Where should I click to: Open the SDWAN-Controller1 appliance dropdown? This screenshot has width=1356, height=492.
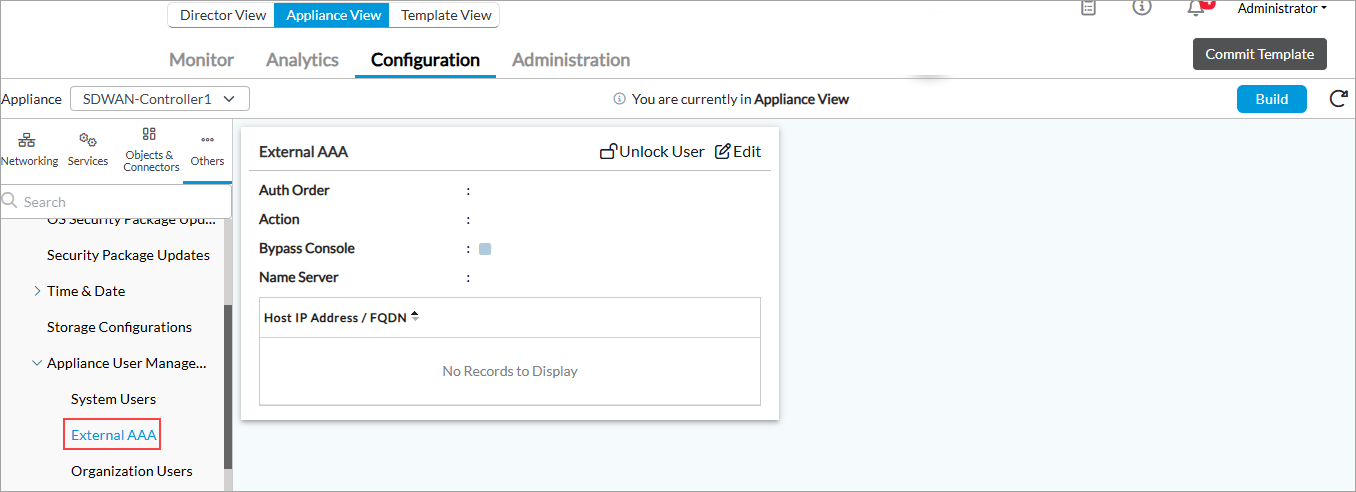coord(159,99)
